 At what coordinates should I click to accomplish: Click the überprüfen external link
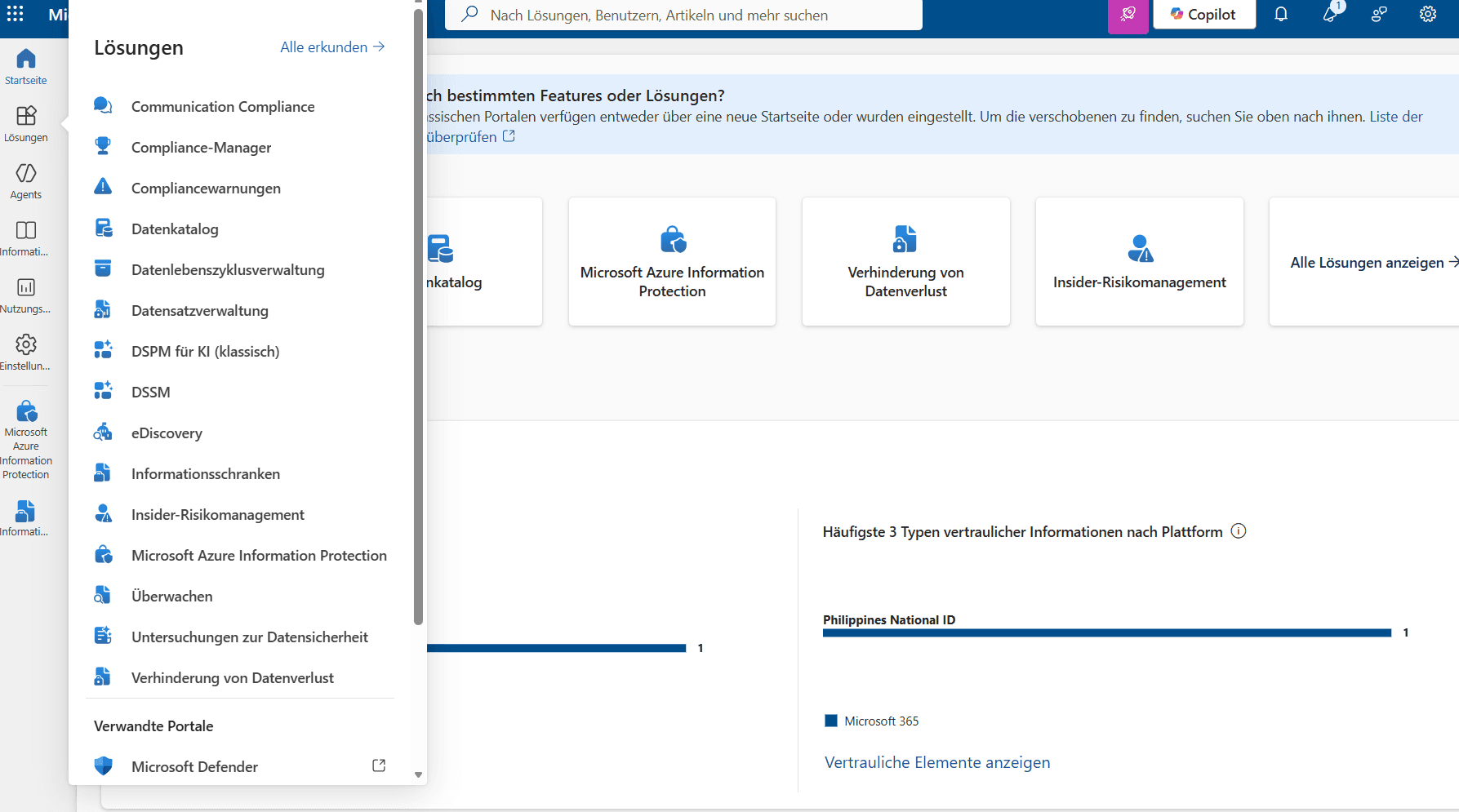pyautogui.click(x=471, y=137)
